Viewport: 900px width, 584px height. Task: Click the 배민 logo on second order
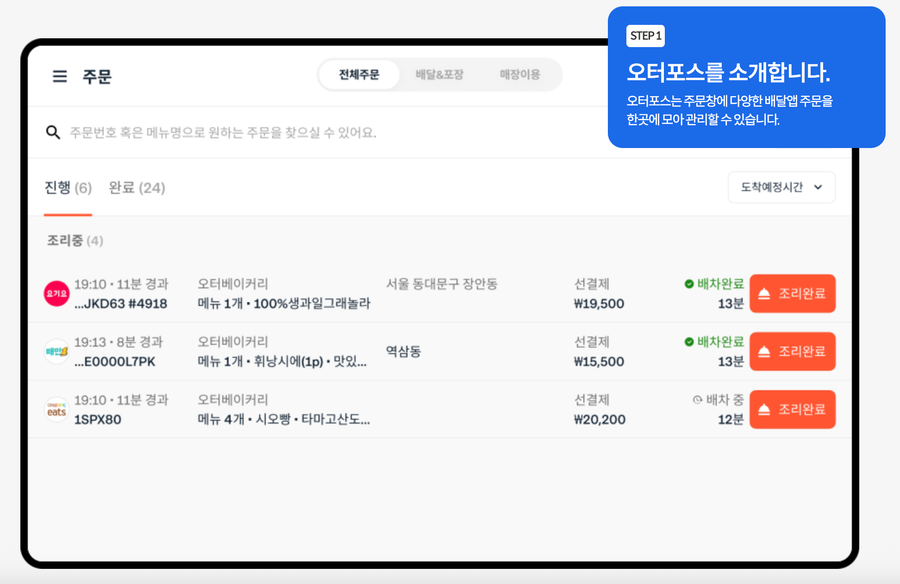click(57, 351)
